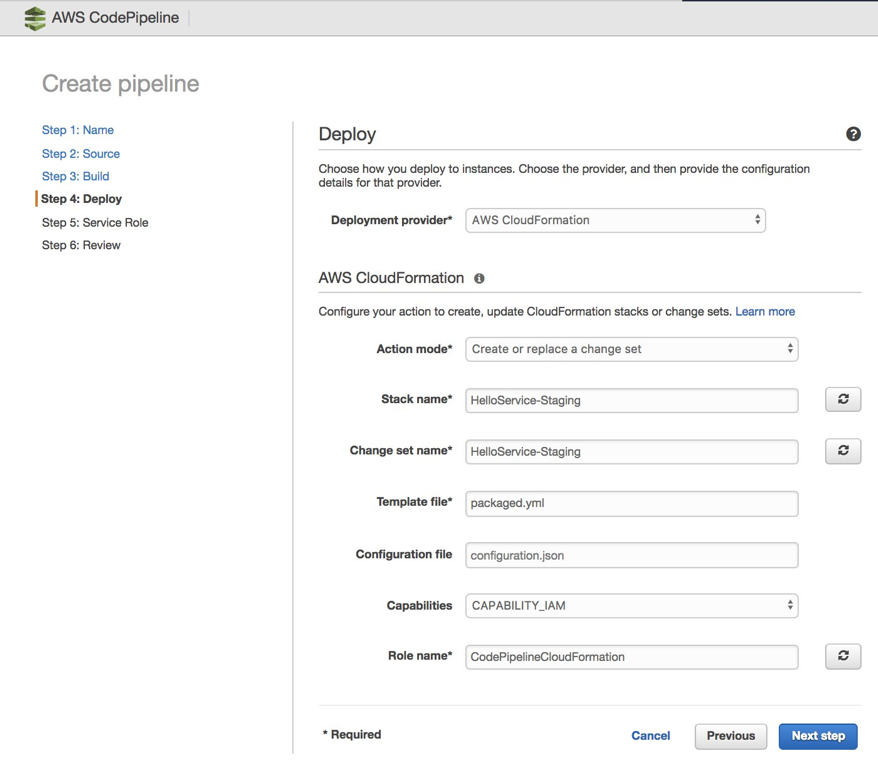Open the Deployment provider dropdown
The width and height of the screenshot is (878, 765).
point(615,220)
